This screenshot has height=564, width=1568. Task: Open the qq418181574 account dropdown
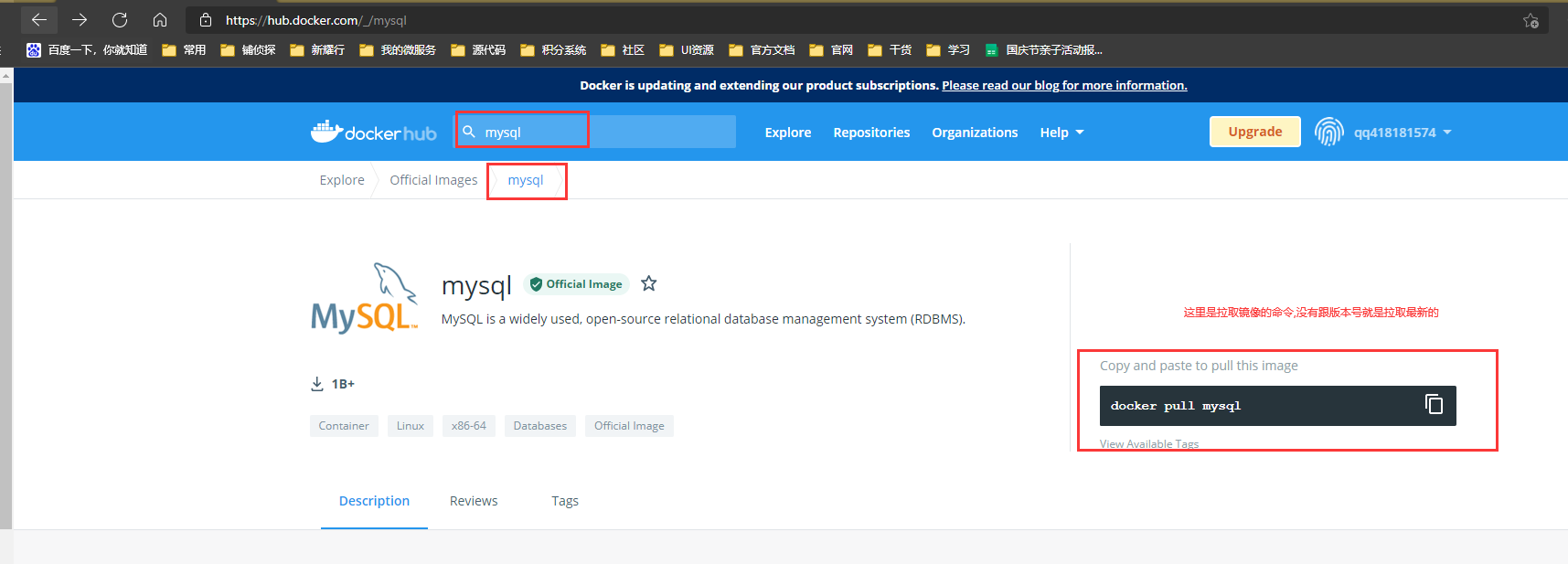[1403, 133]
